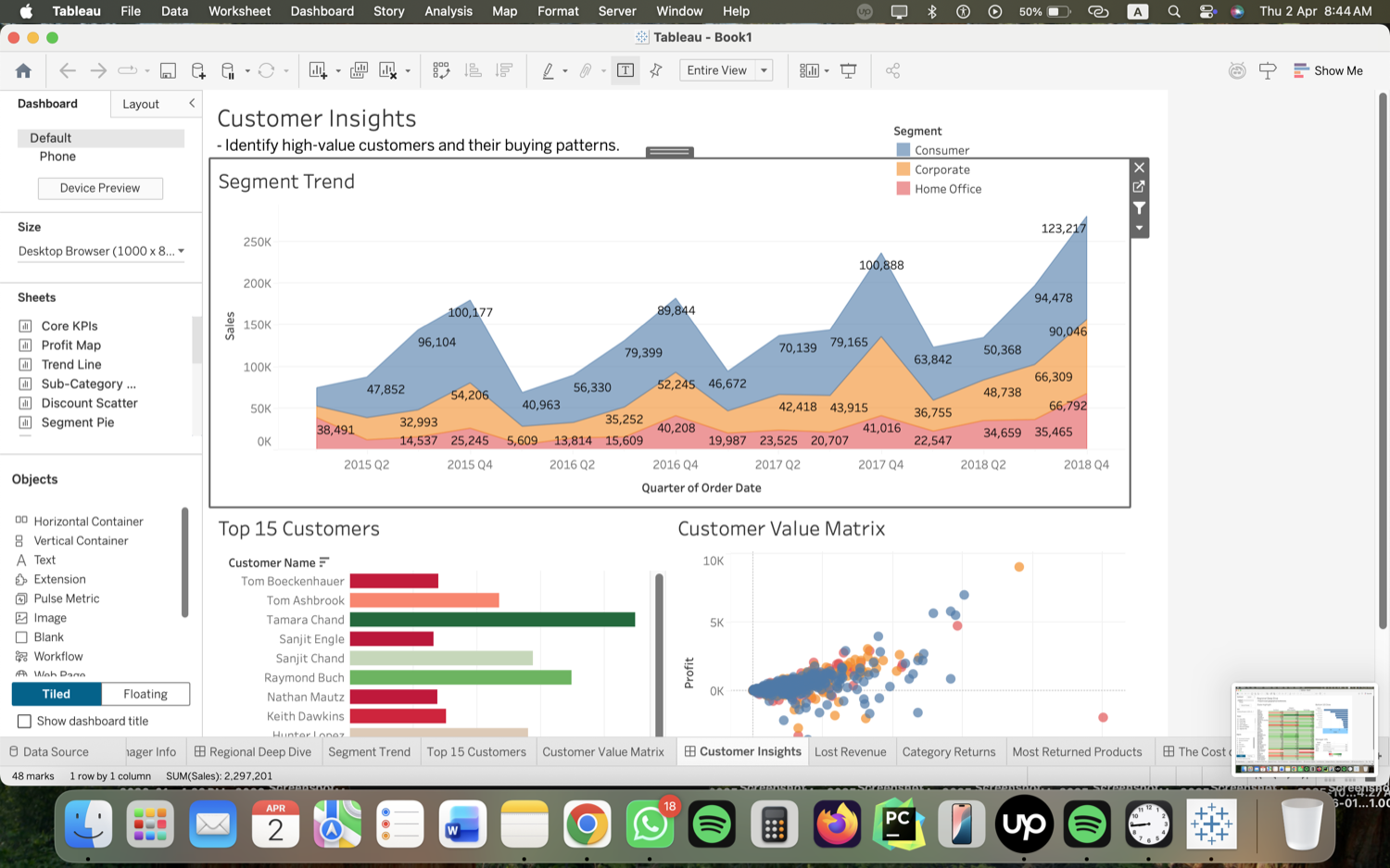Open the Size dropdown Desktop Browser

(x=101, y=251)
